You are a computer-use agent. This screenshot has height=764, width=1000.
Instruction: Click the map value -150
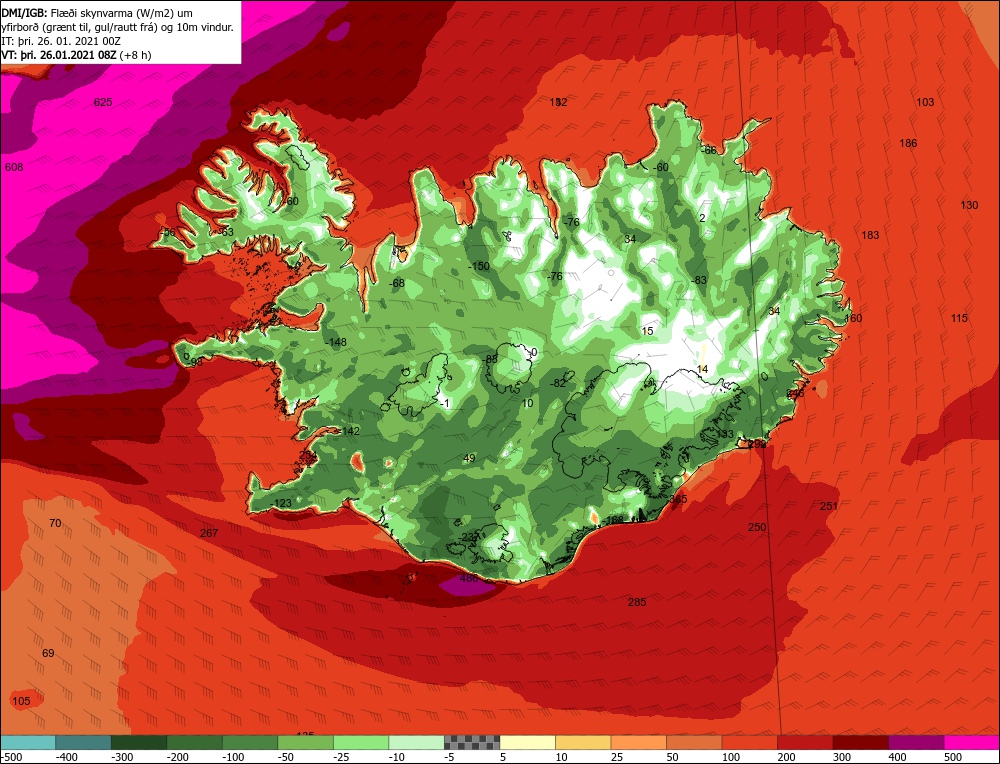click(x=478, y=266)
